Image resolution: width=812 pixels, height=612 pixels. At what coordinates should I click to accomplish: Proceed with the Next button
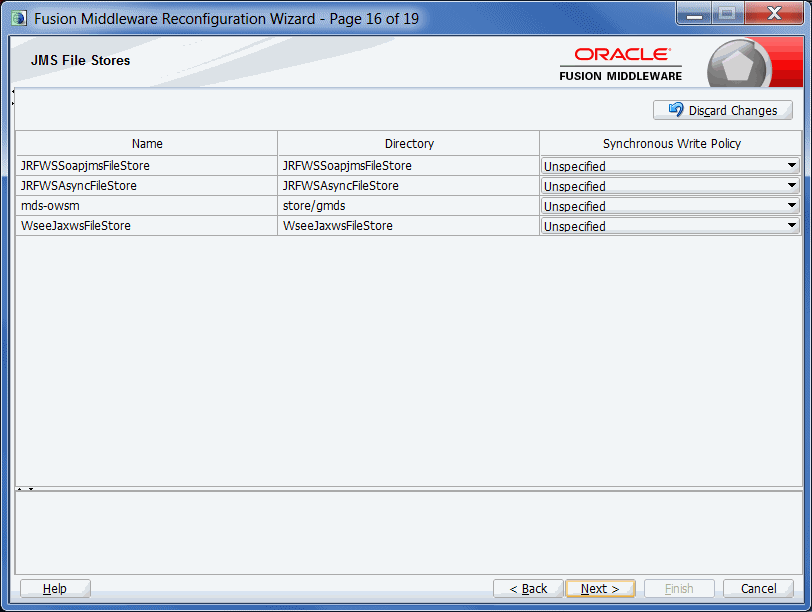click(x=600, y=589)
